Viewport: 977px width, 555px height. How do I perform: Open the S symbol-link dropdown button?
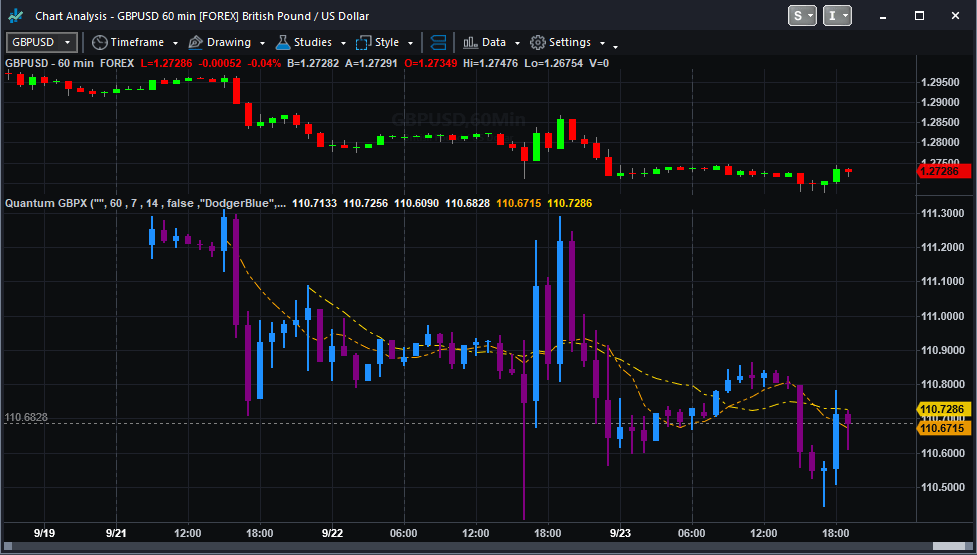pos(802,16)
